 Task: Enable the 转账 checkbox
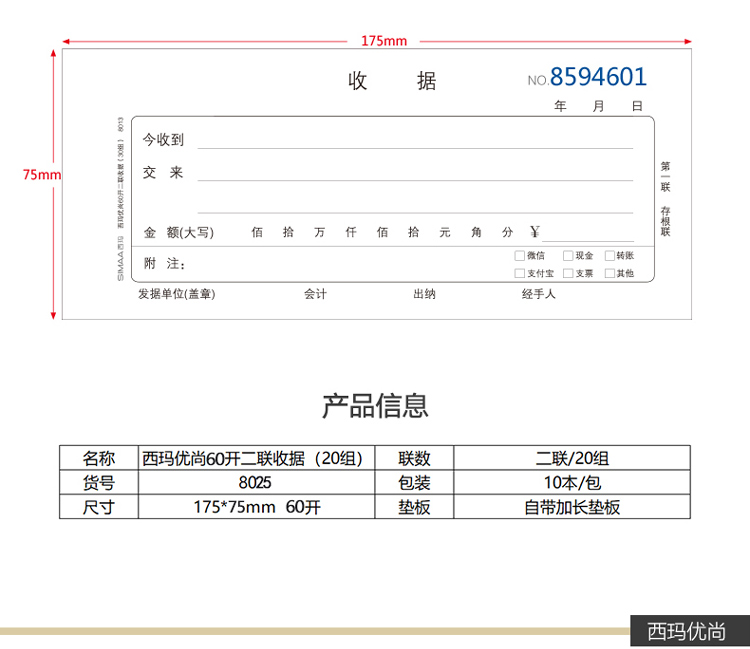(x=609, y=256)
